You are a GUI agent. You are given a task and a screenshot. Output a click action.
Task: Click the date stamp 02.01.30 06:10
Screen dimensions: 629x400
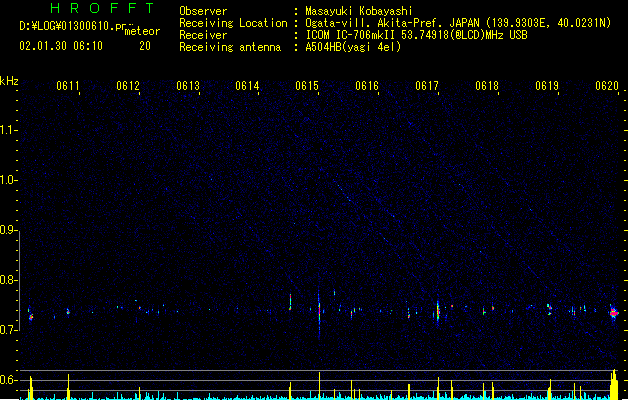61,46
